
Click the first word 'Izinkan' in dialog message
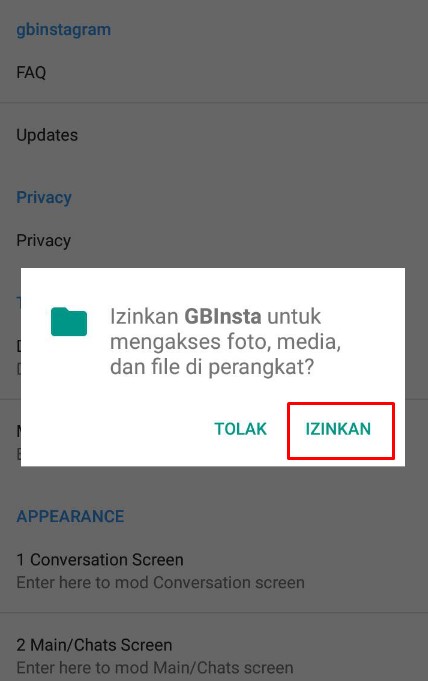[x=144, y=316]
